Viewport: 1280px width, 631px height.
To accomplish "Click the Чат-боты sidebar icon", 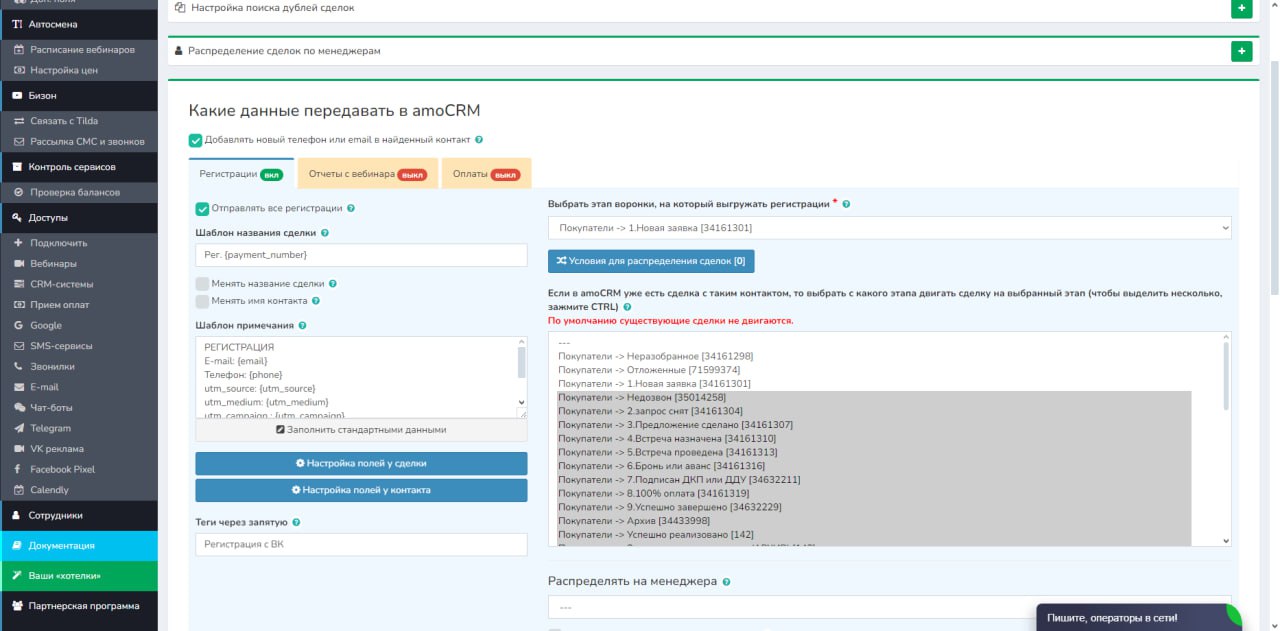I will (x=18, y=408).
